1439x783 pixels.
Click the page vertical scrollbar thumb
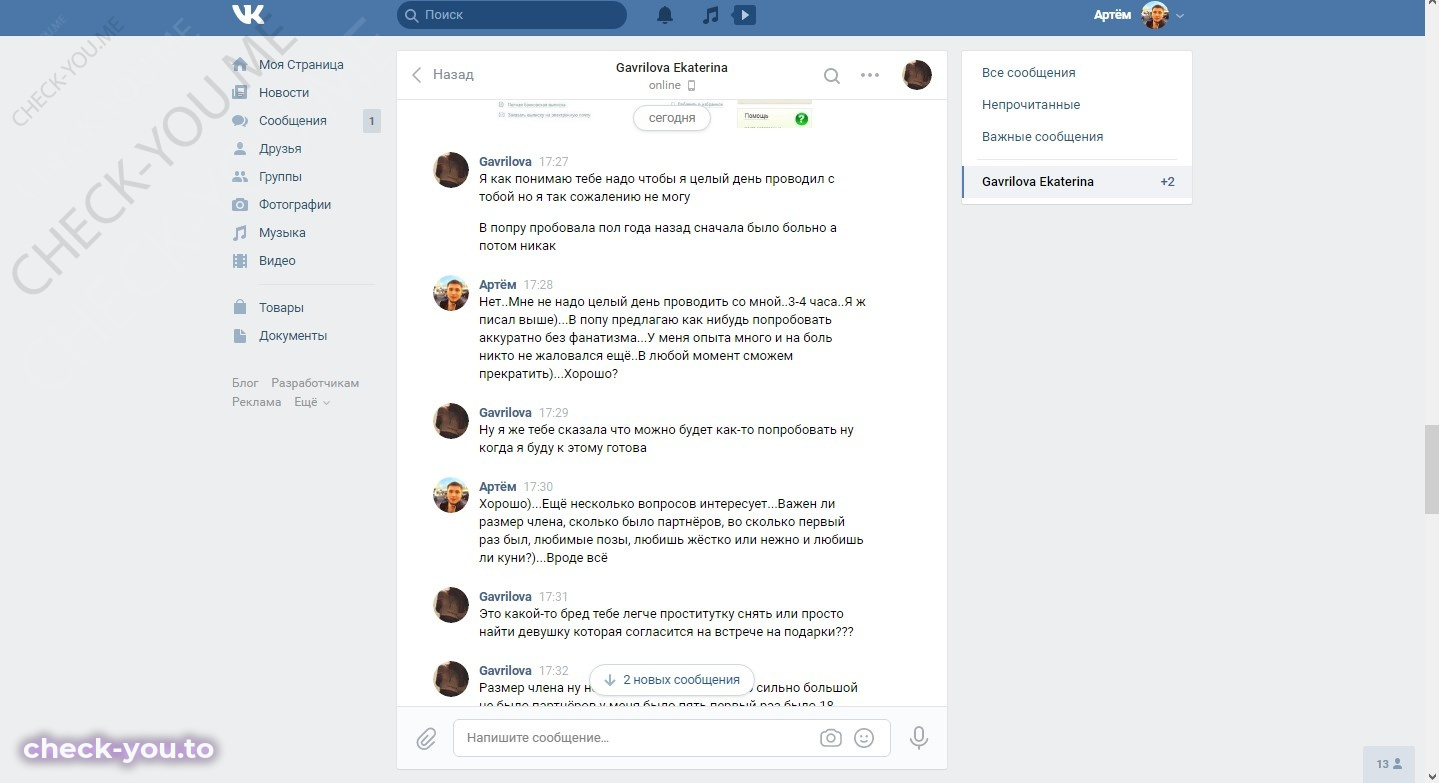(x=1431, y=470)
